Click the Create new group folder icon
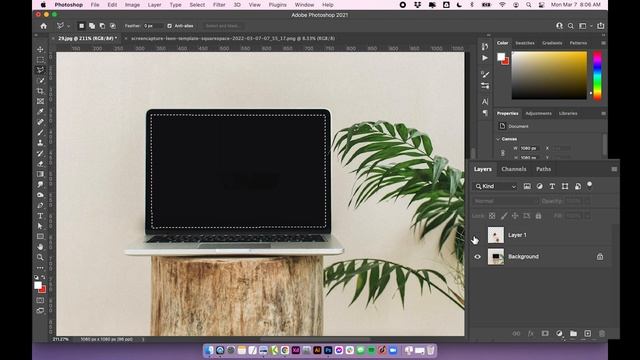Viewport: 640px width, 360px height. coord(573,333)
